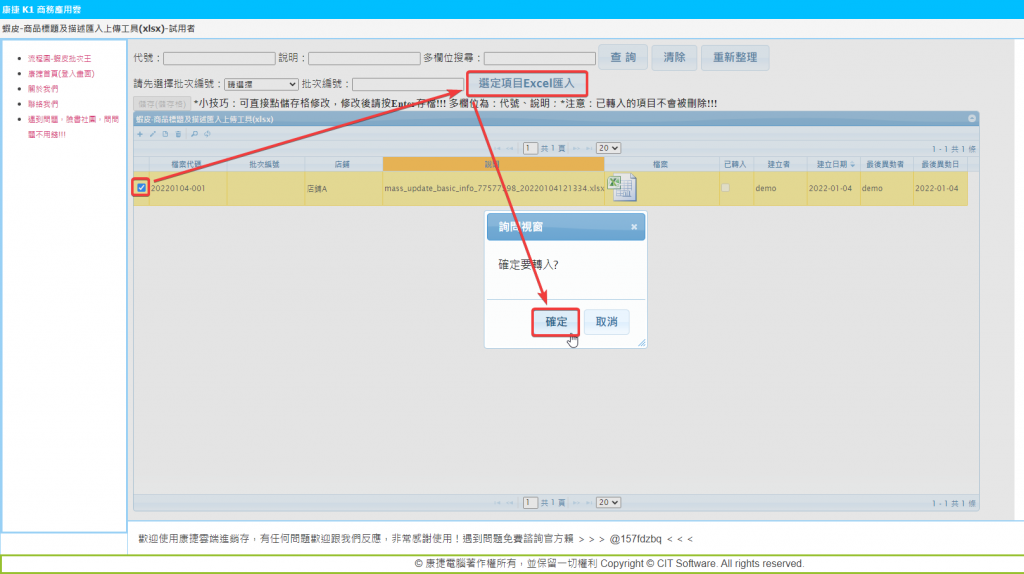
Task: Uncheck the row checkbox for 20220104-001
Action: click(142, 188)
